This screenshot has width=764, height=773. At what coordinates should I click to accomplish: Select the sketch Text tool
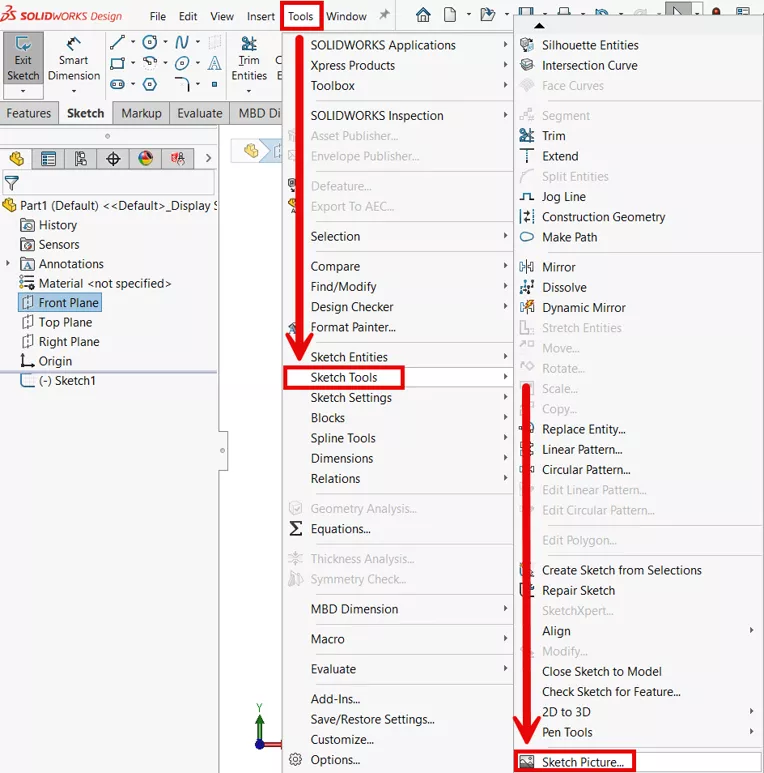click(x=214, y=63)
